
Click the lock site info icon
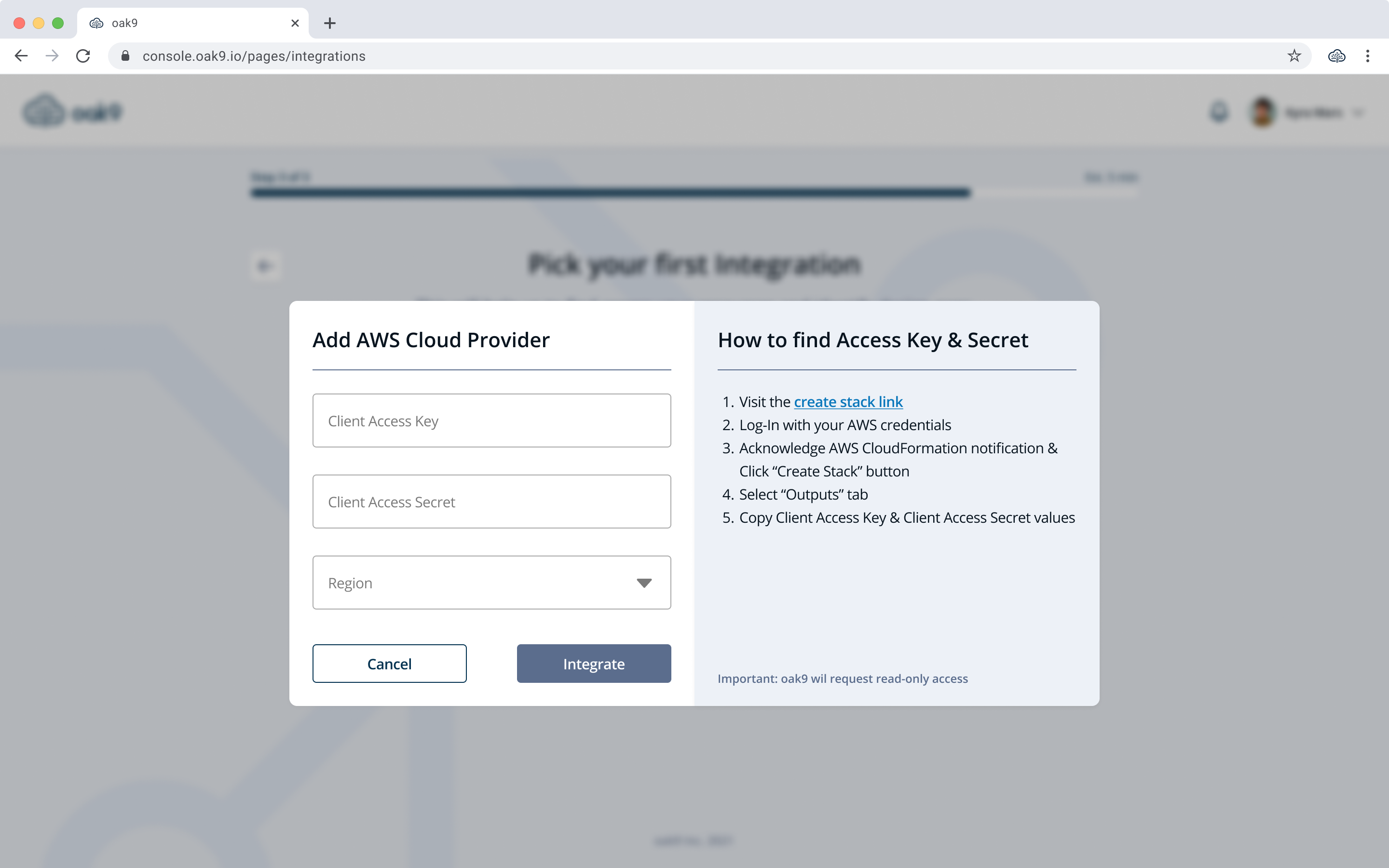pos(125,55)
